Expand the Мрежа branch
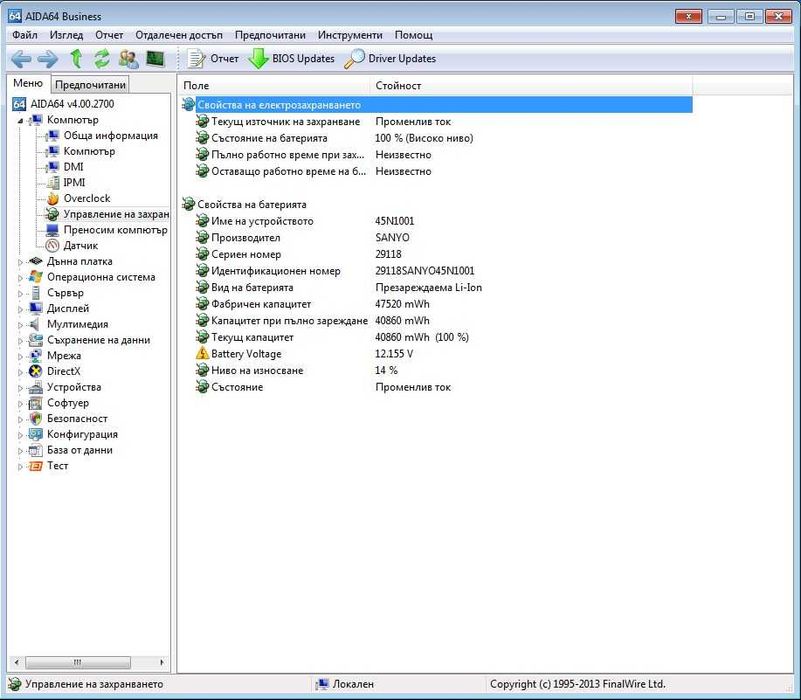This screenshot has width=801, height=700. tap(20, 357)
